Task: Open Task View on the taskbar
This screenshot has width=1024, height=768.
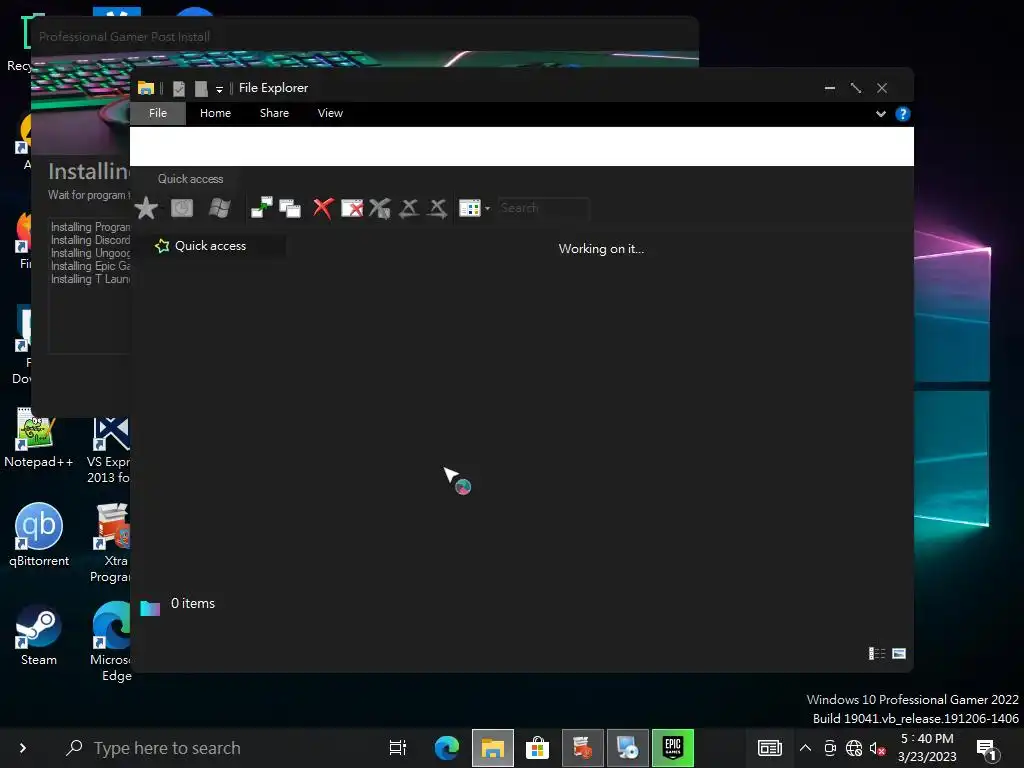Action: [398, 748]
